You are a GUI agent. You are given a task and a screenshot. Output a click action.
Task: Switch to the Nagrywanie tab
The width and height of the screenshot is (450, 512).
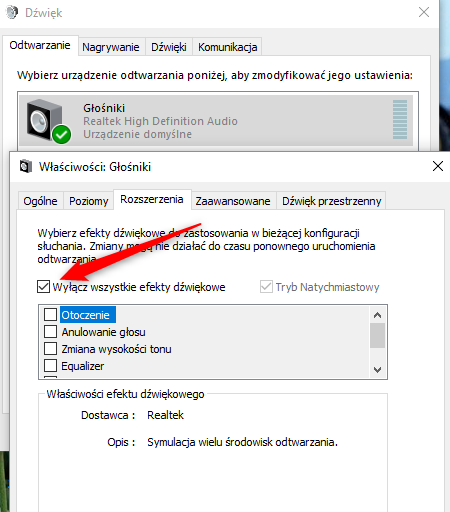pyautogui.click(x=111, y=47)
